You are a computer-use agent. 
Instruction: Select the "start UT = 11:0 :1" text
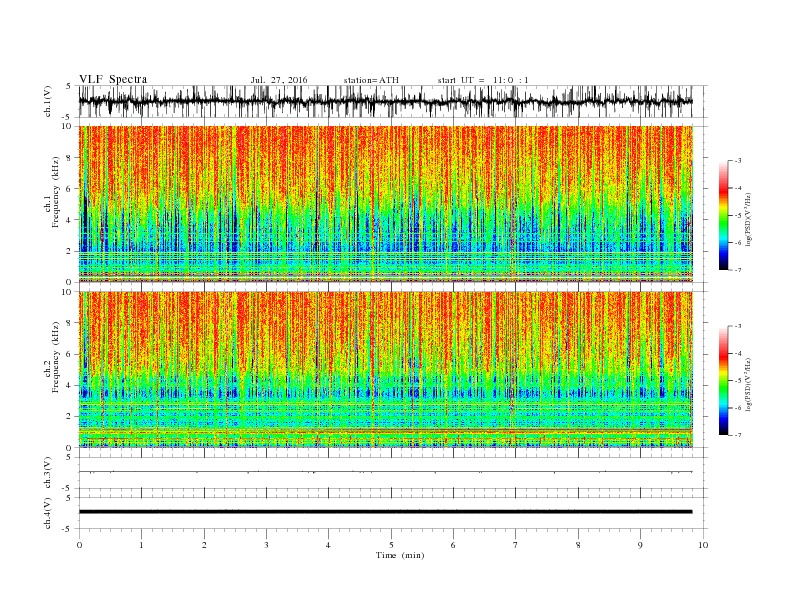tap(483, 80)
